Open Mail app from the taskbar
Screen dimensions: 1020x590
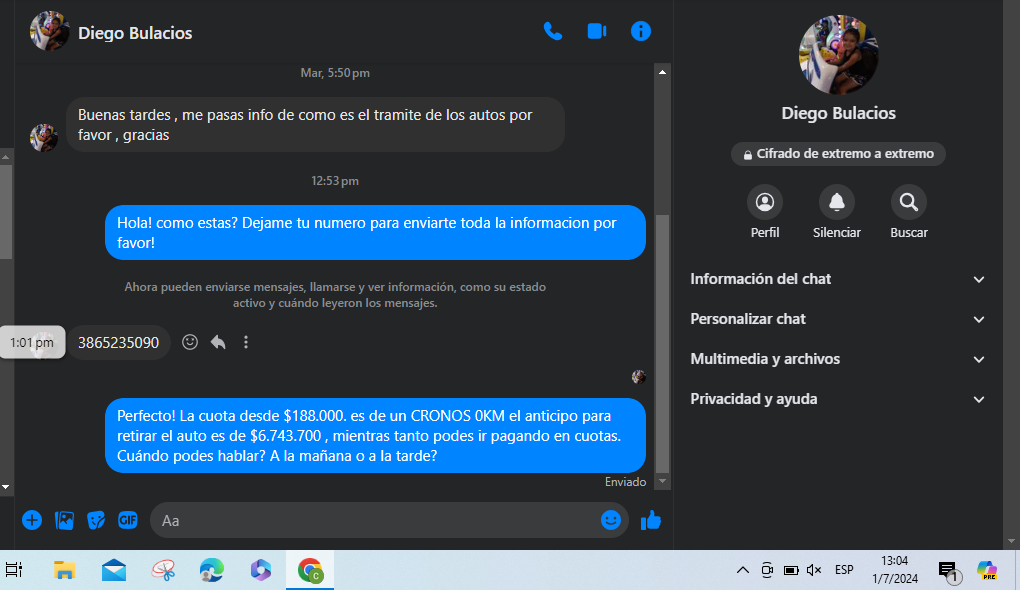click(x=114, y=570)
